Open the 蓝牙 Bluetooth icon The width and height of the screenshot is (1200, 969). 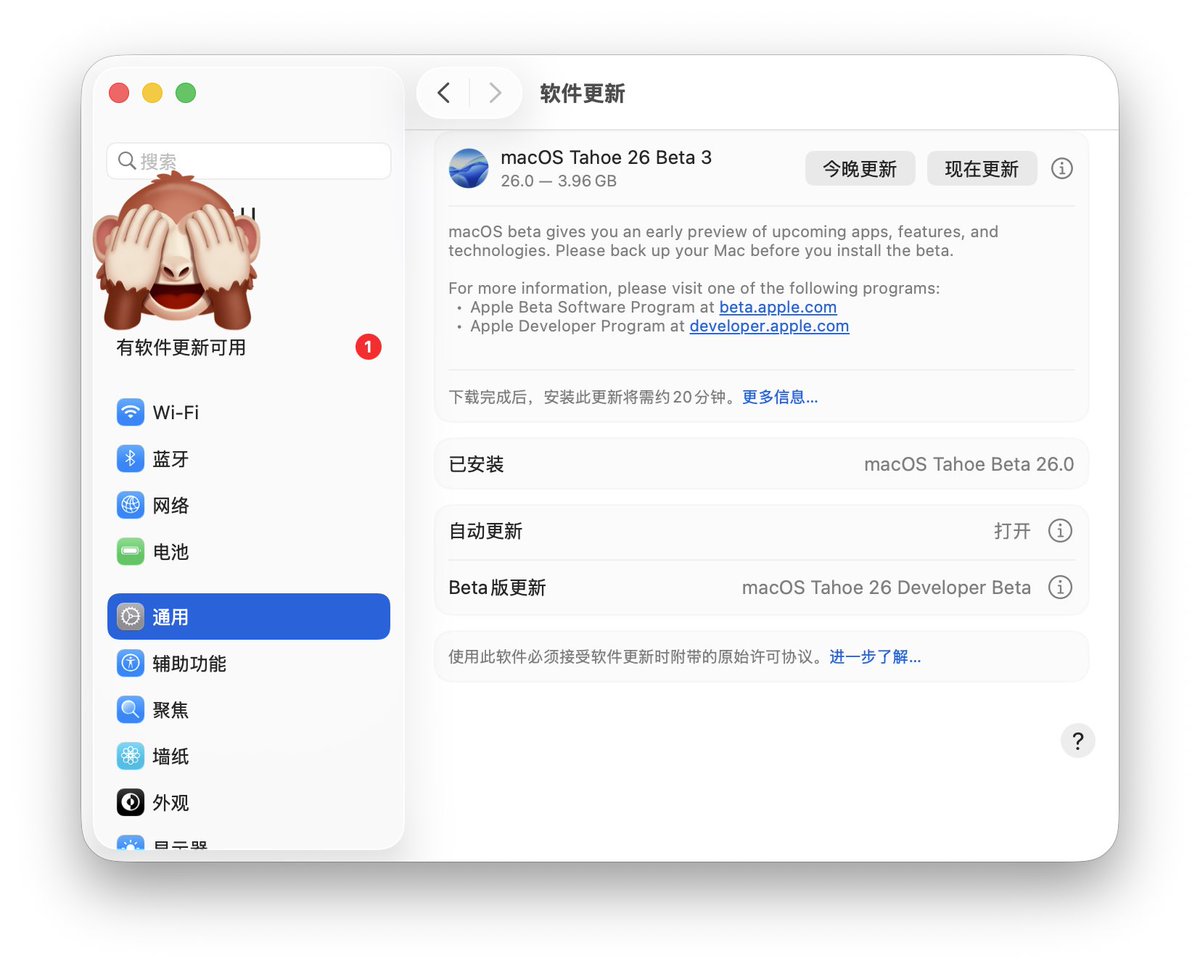pos(131,459)
